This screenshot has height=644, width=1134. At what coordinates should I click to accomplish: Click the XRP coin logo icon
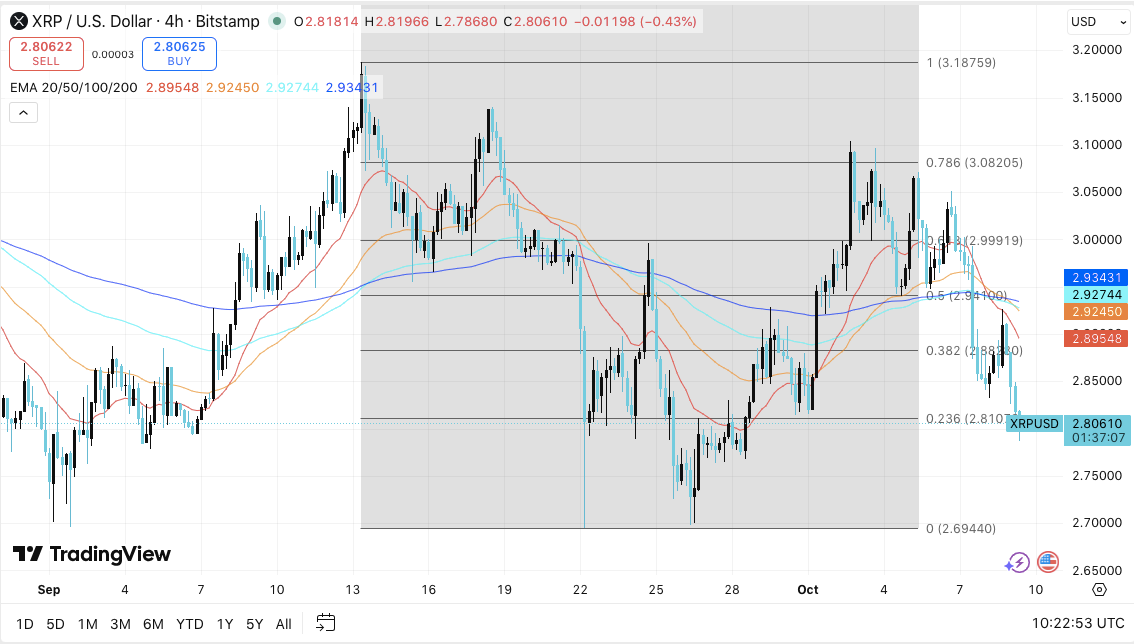pyautogui.click(x=20, y=21)
